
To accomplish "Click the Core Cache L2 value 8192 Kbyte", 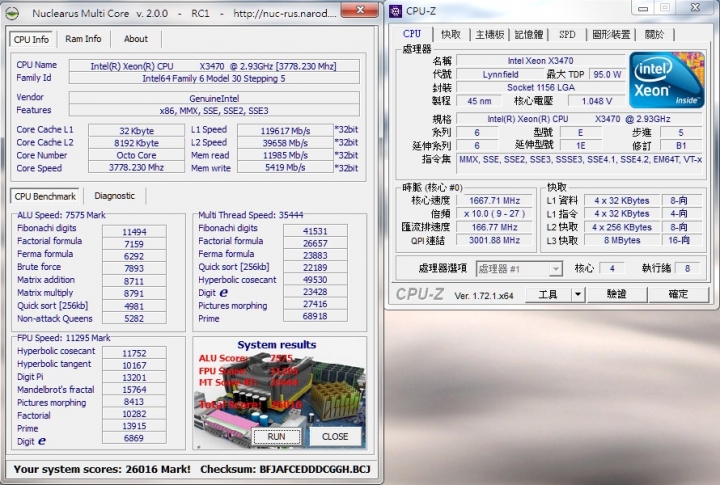I will click(x=136, y=143).
